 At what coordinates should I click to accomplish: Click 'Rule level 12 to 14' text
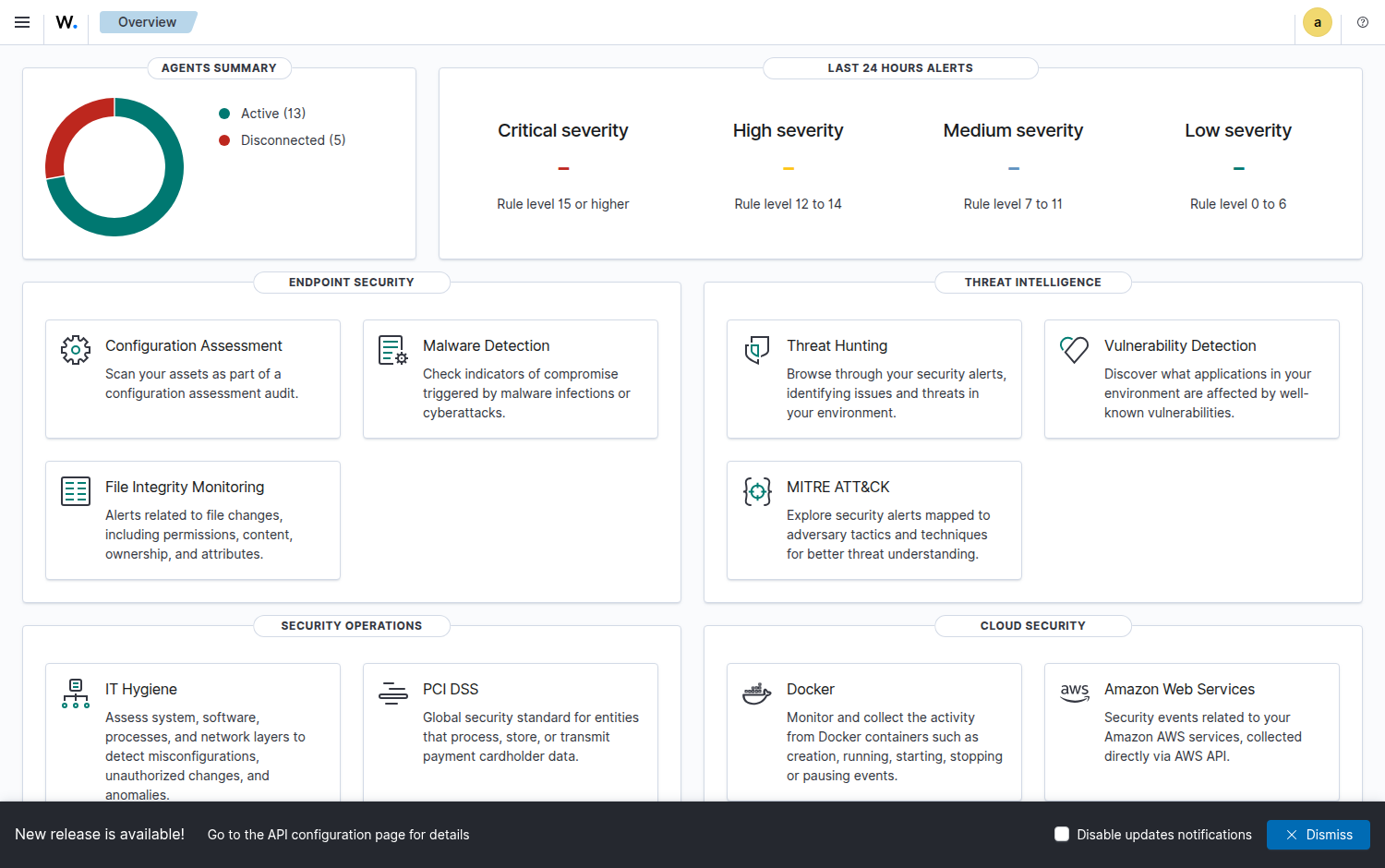(789, 204)
